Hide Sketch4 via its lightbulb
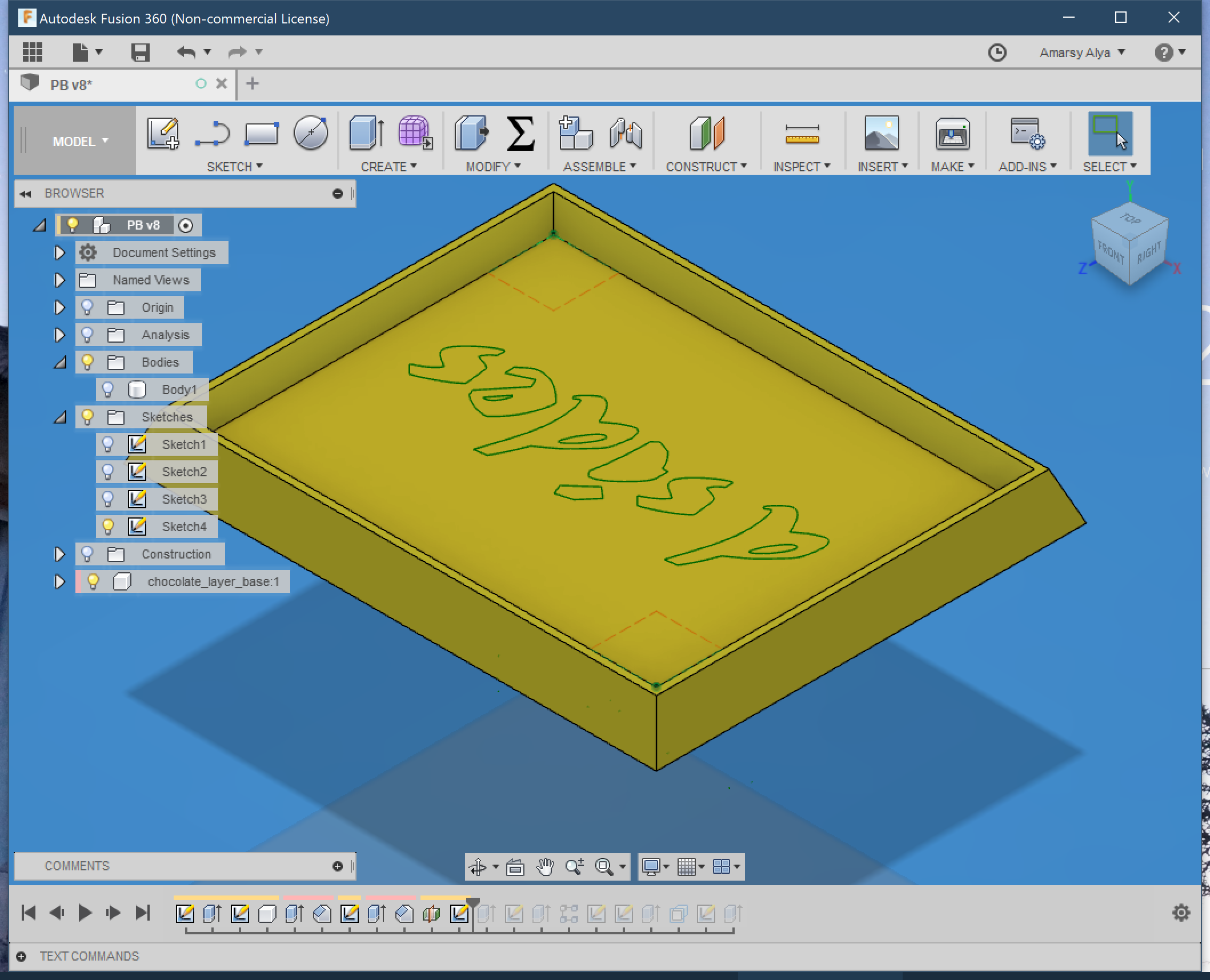 [108, 526]
